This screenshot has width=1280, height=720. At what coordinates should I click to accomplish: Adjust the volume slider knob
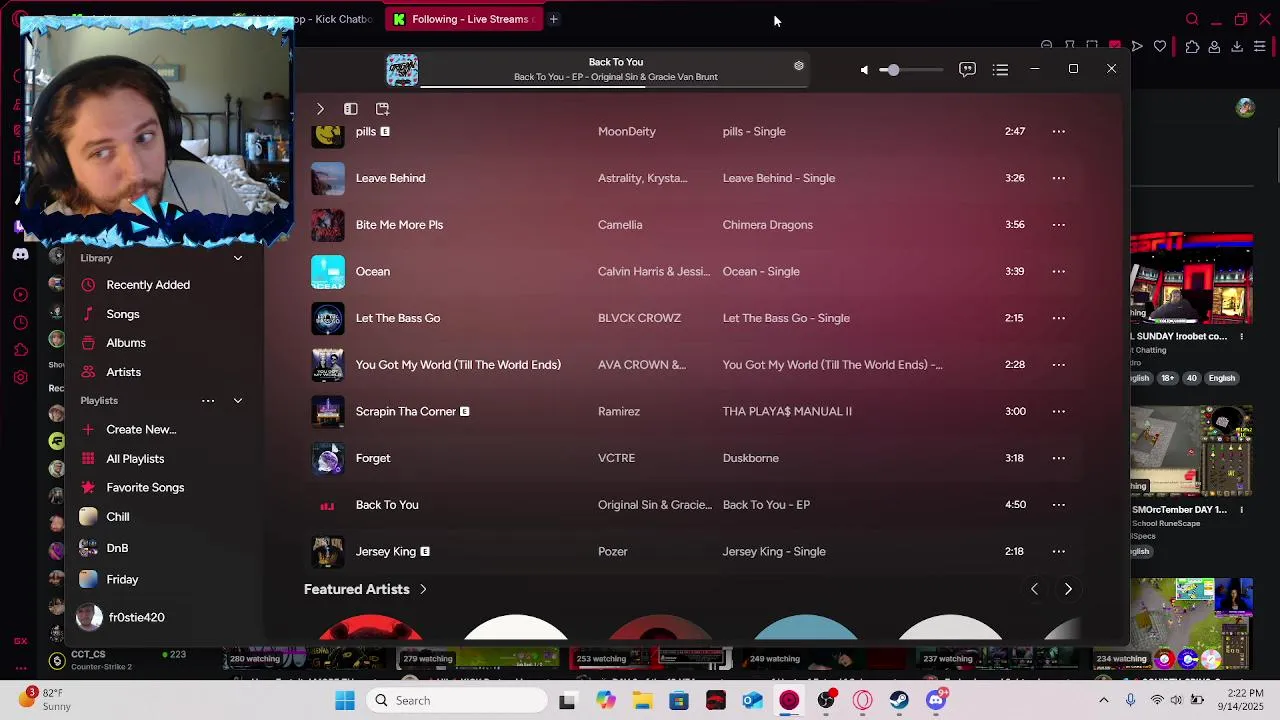[x=892, y=70]
